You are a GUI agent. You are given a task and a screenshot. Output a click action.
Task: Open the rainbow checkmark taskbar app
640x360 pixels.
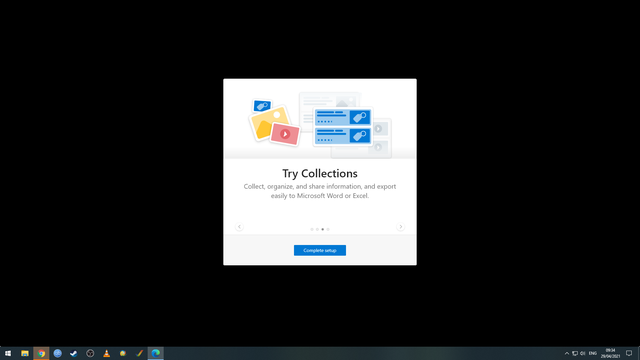tap(139, 353)
